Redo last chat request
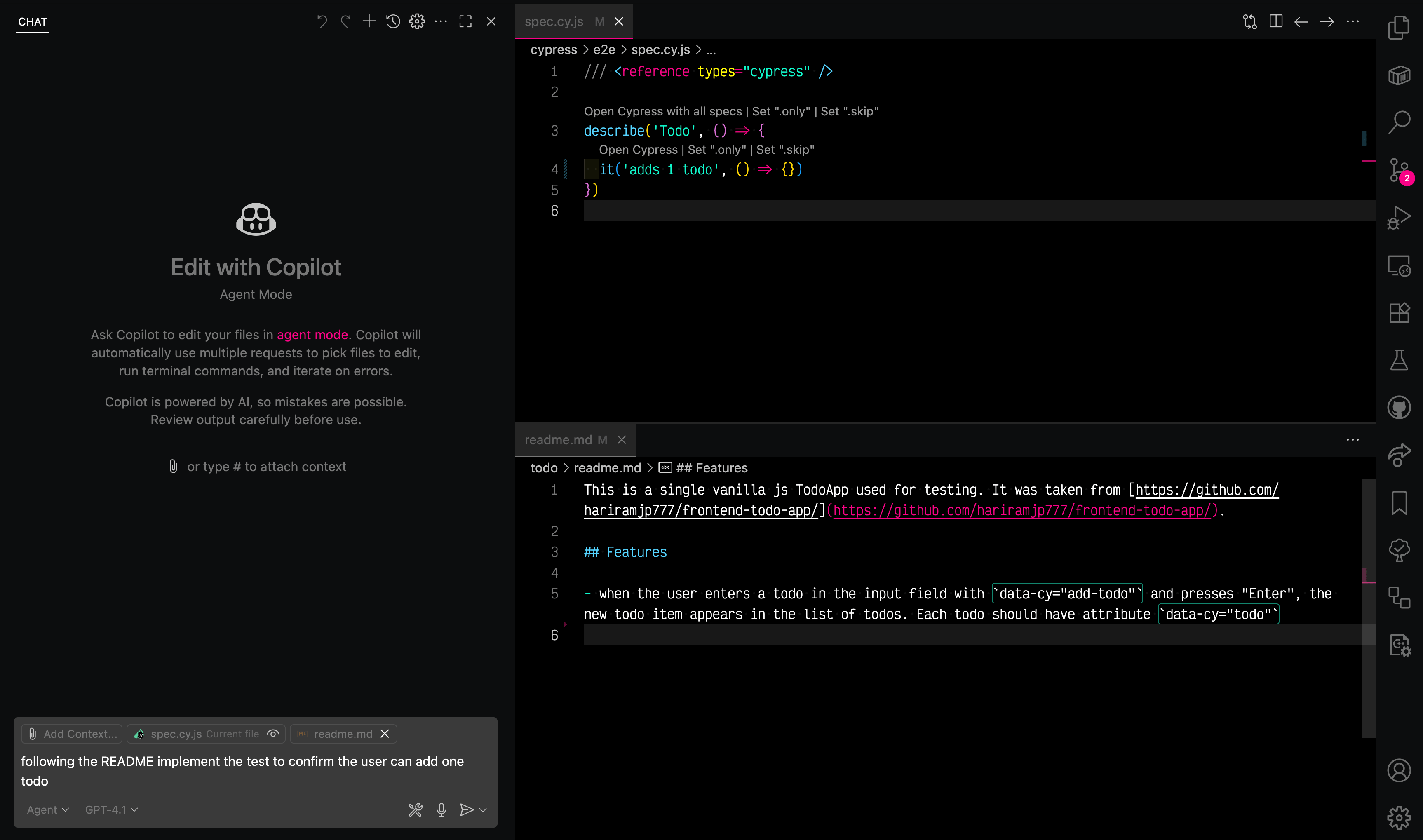Screen dimensions: 1423x840 (x=345, y=21)
